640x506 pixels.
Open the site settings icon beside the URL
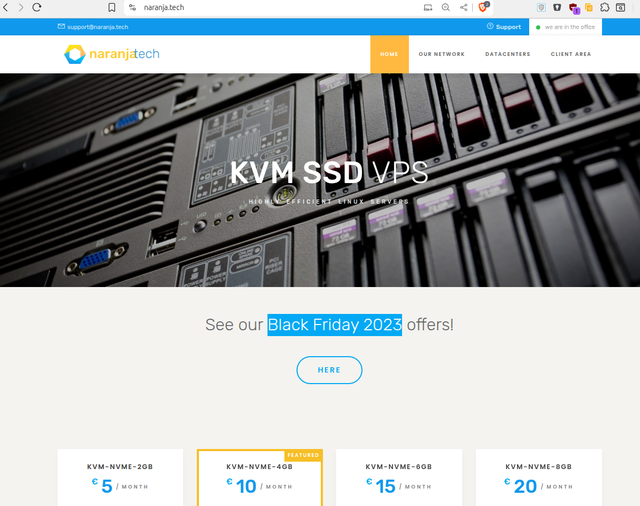coord(133,7)
